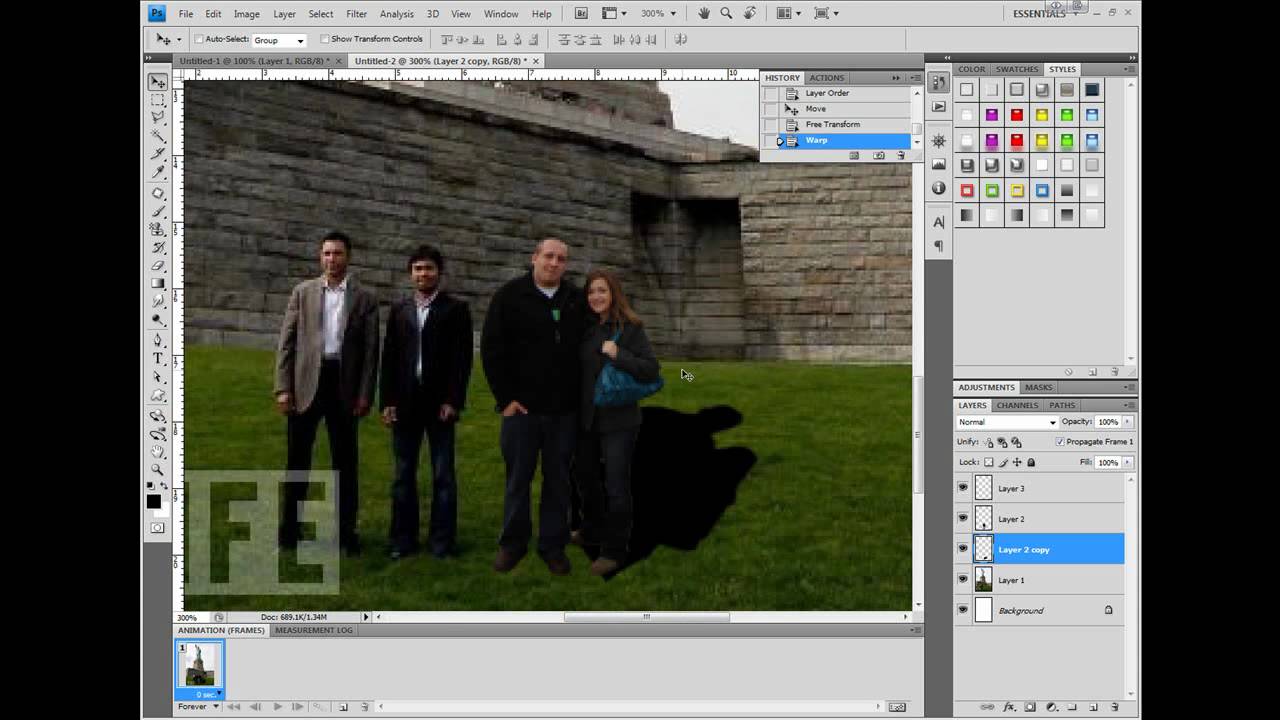Select the Zoom tool in toolbox
The width and height of the screenshot is (1280, 720).
(158, 469)
